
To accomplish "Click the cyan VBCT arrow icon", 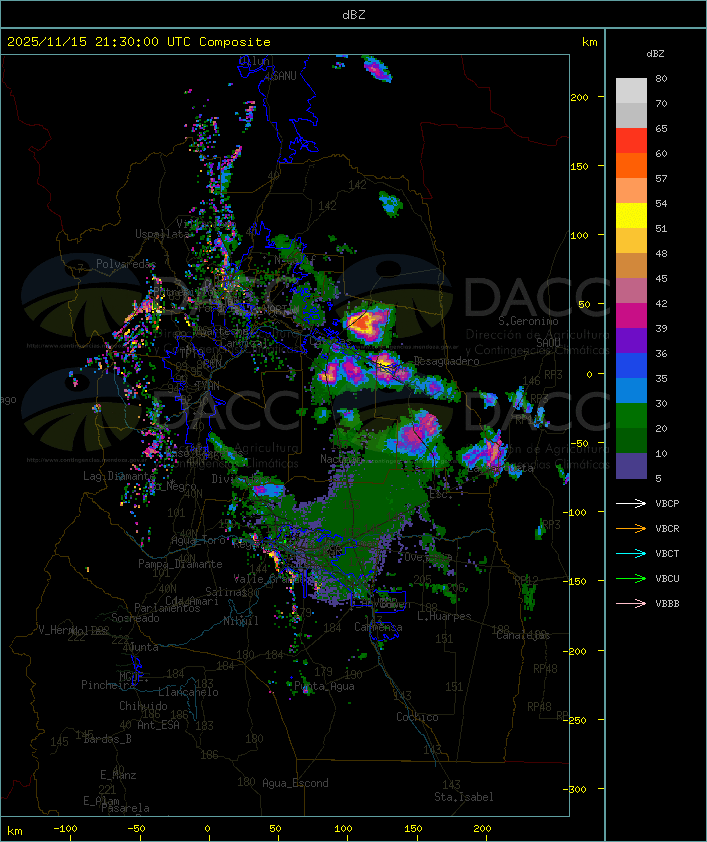I will [631, 553].
